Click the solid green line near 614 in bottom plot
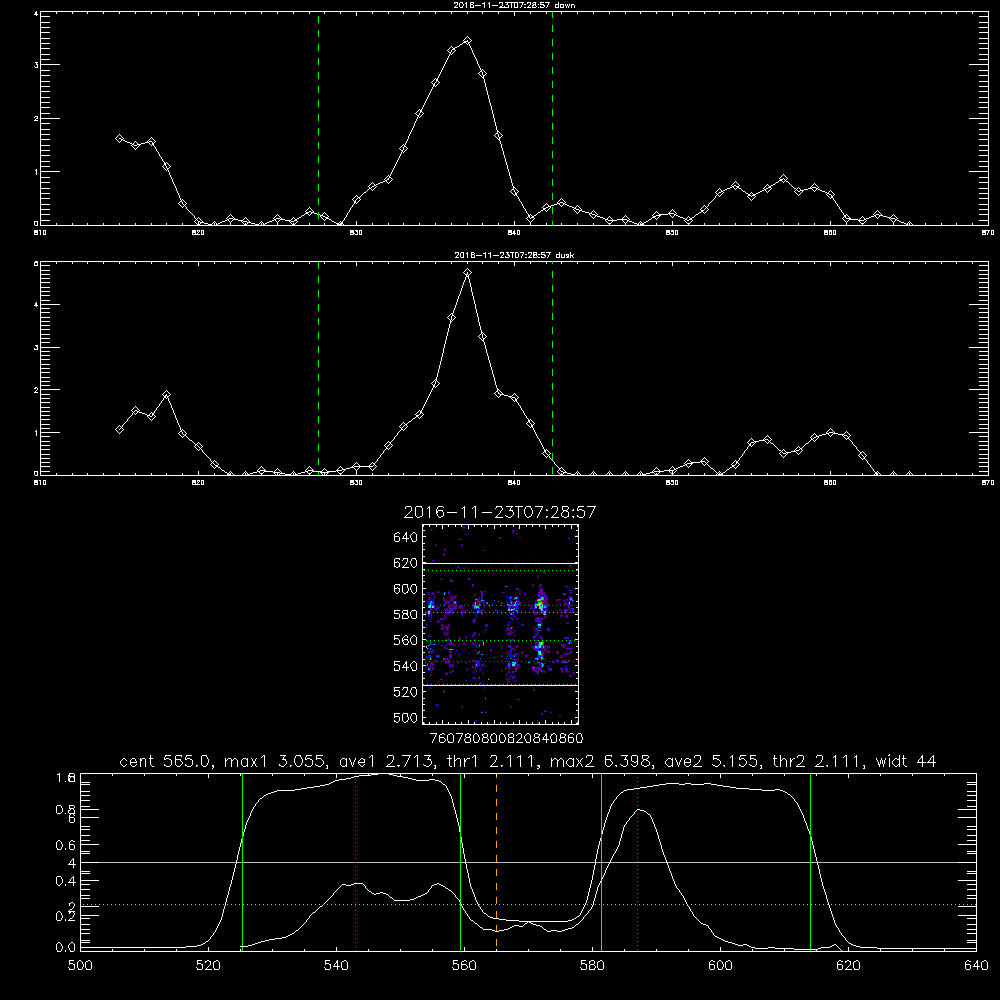1000x1000 pixels. point(810,861)
